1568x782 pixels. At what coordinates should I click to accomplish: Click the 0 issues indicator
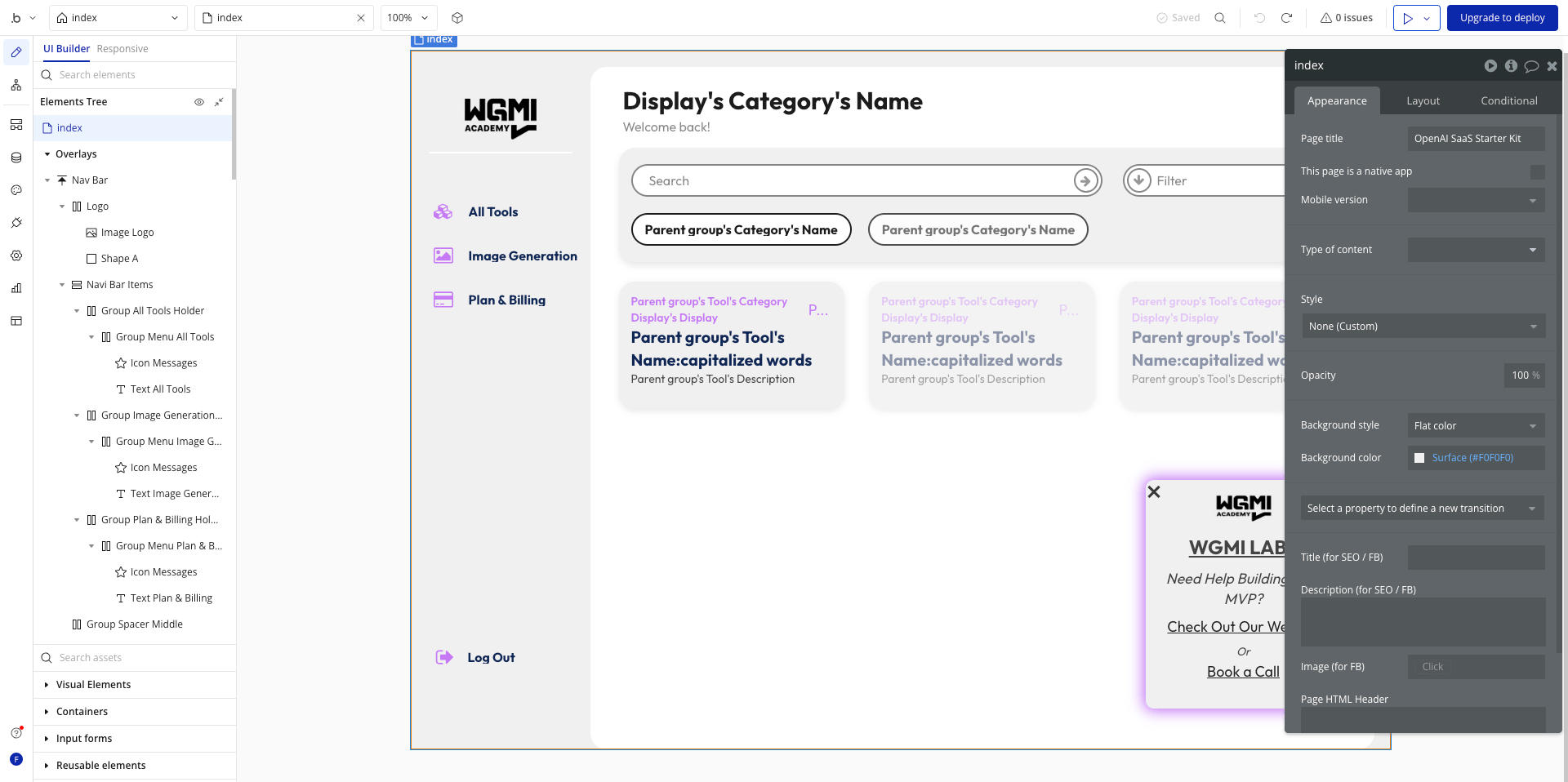coord(1347,18)
